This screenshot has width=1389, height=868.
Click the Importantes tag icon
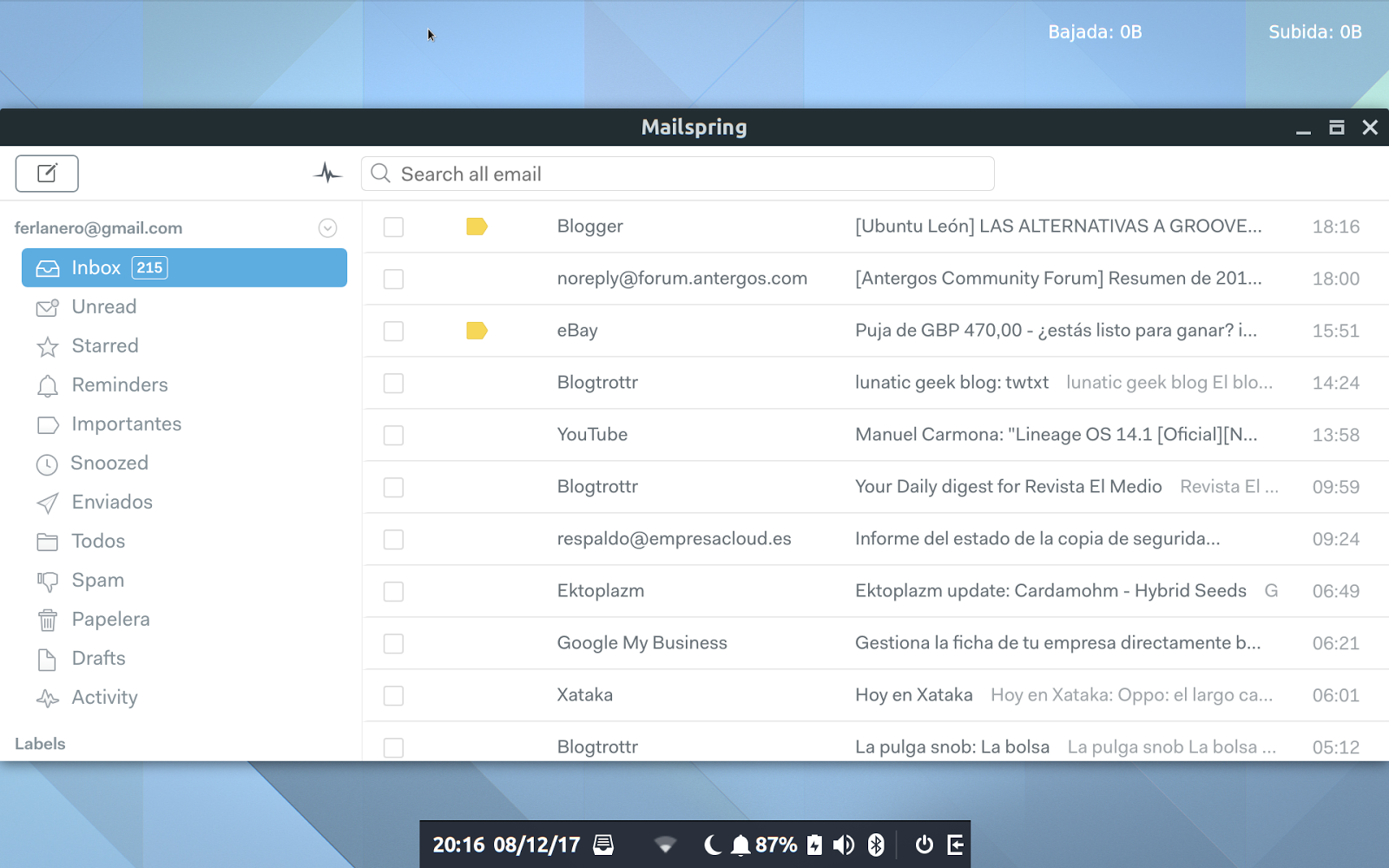click(48, 424)
